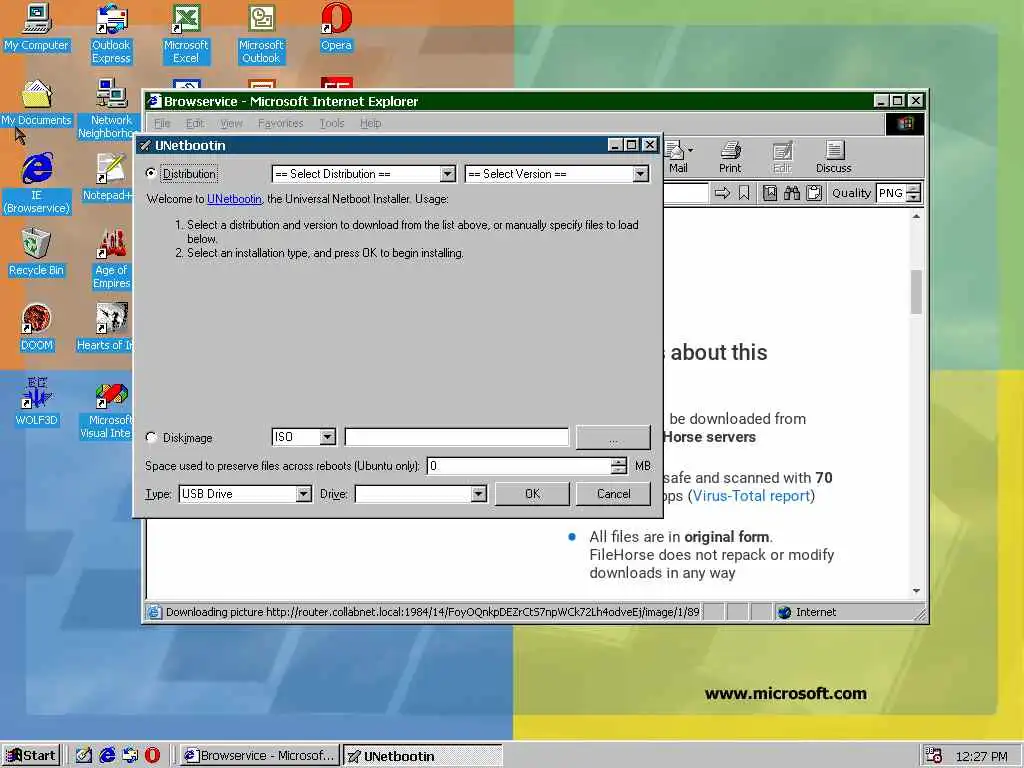Click the IE page vertical scrollbar thumb
Screen dimensions: 1024x768
(x=916, y=292)
